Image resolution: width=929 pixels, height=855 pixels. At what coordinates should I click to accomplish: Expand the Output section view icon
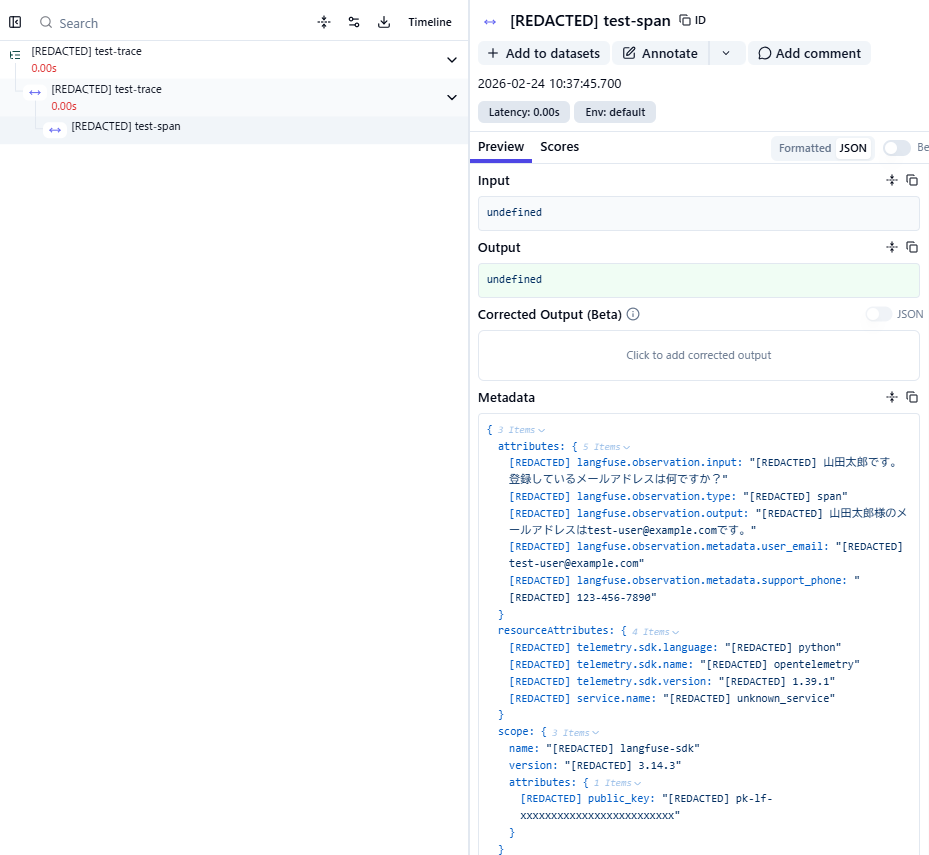click(892, 247)
